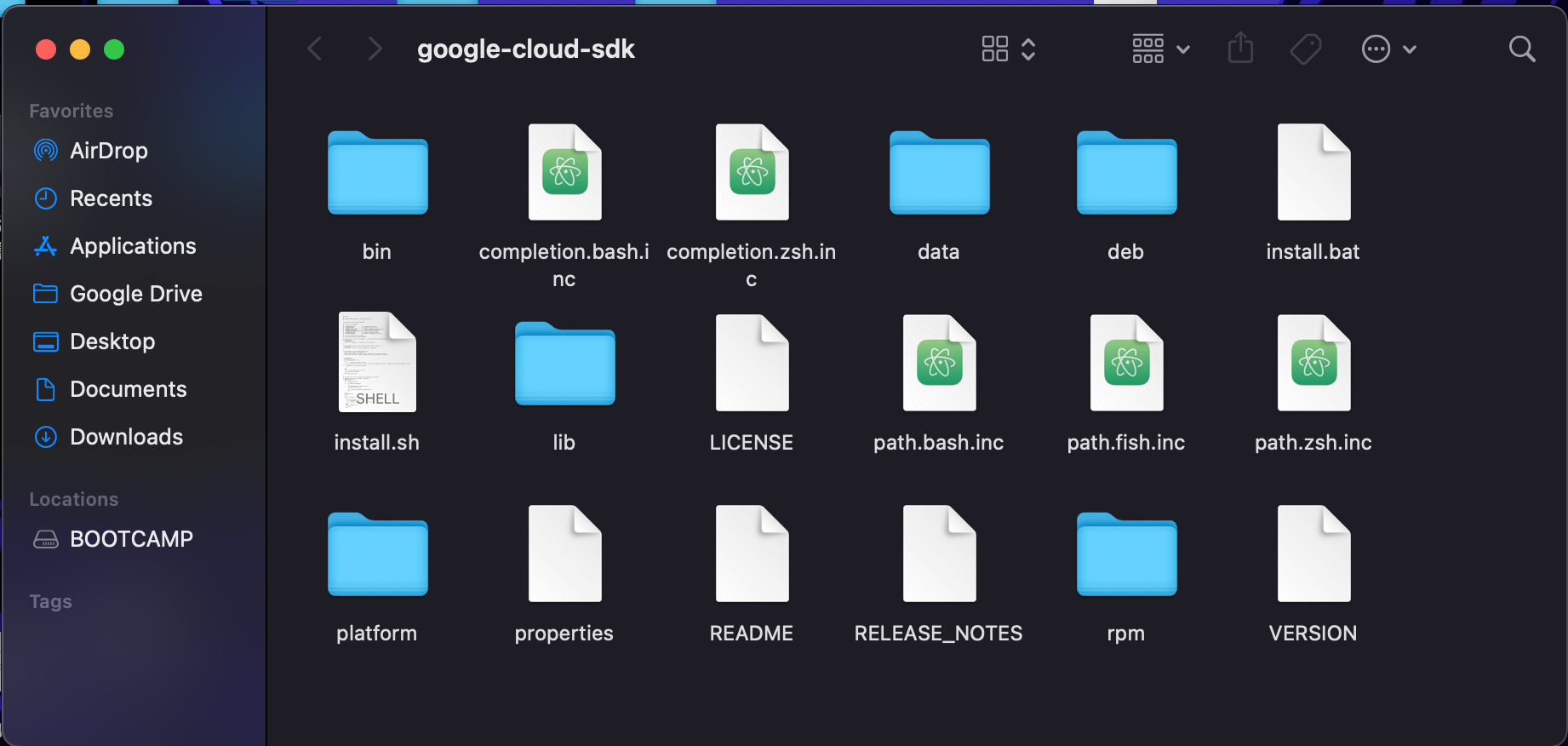Select the path.zsh.inc file icon
1568x746 pixels.
[1313, 363]
